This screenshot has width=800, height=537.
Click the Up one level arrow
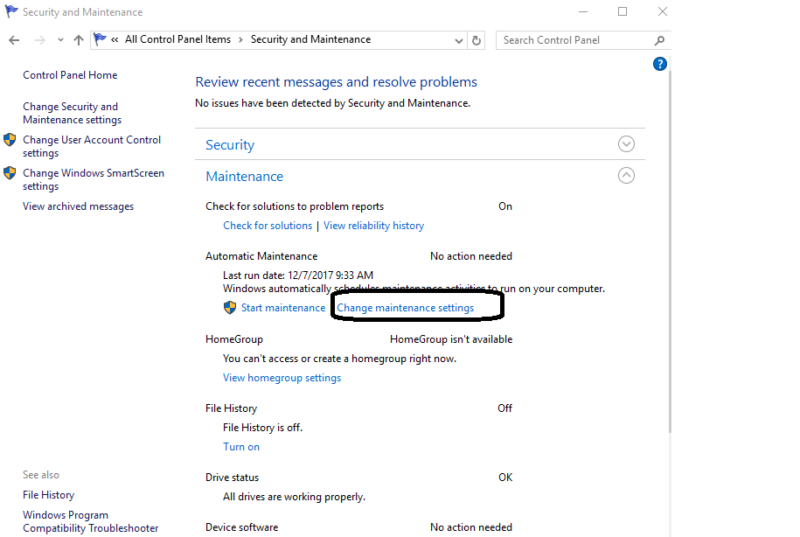coord(78,40)
